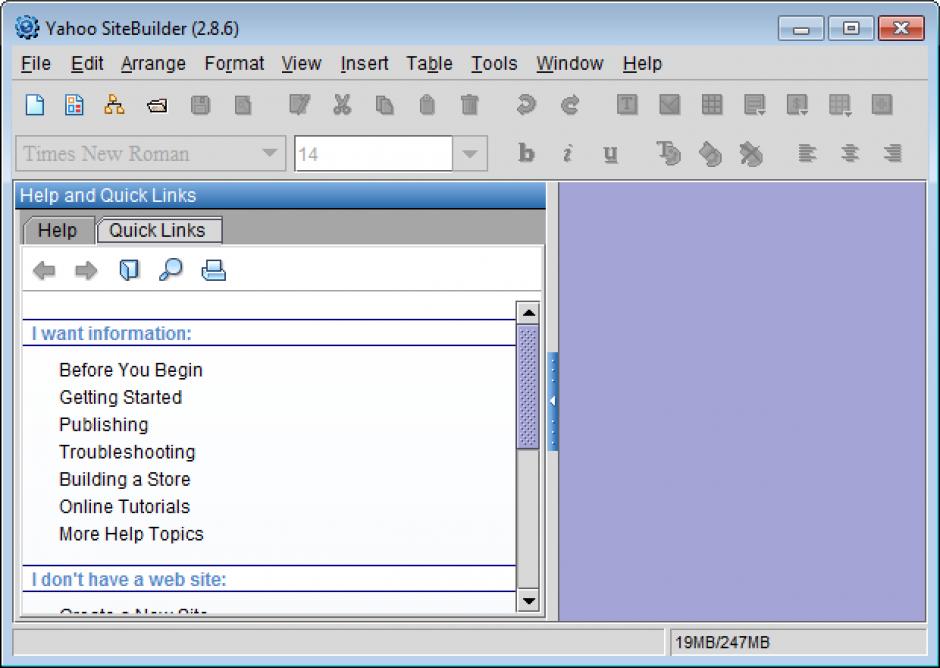Click the site structure hierarchy icon

[114, 105]
